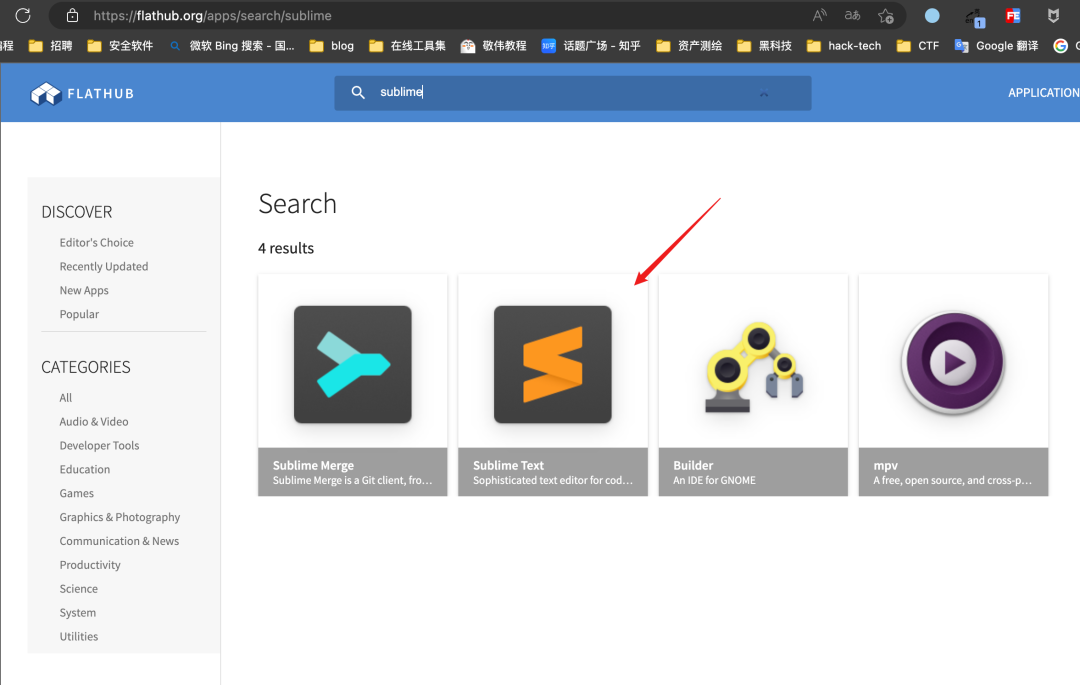Screen dimensions: 1080x685
Task: Select Science category
Action: click(x=79, y=589)
